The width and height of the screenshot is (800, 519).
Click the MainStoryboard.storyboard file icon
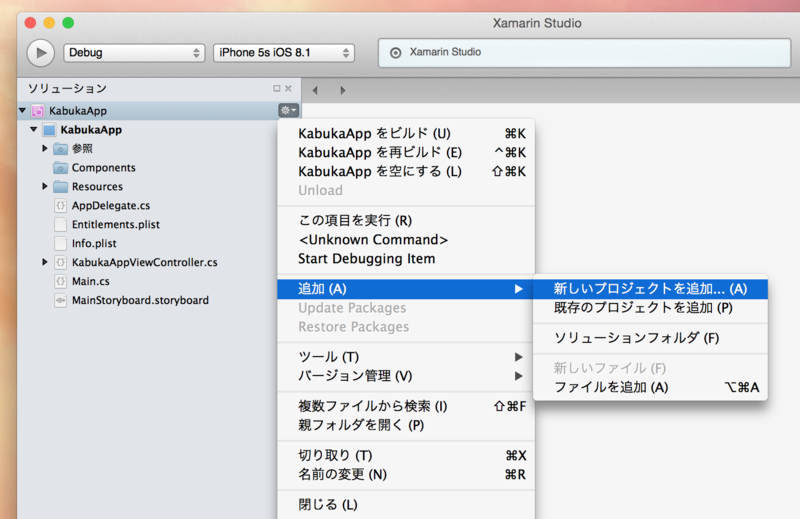[x=60, y=300]
